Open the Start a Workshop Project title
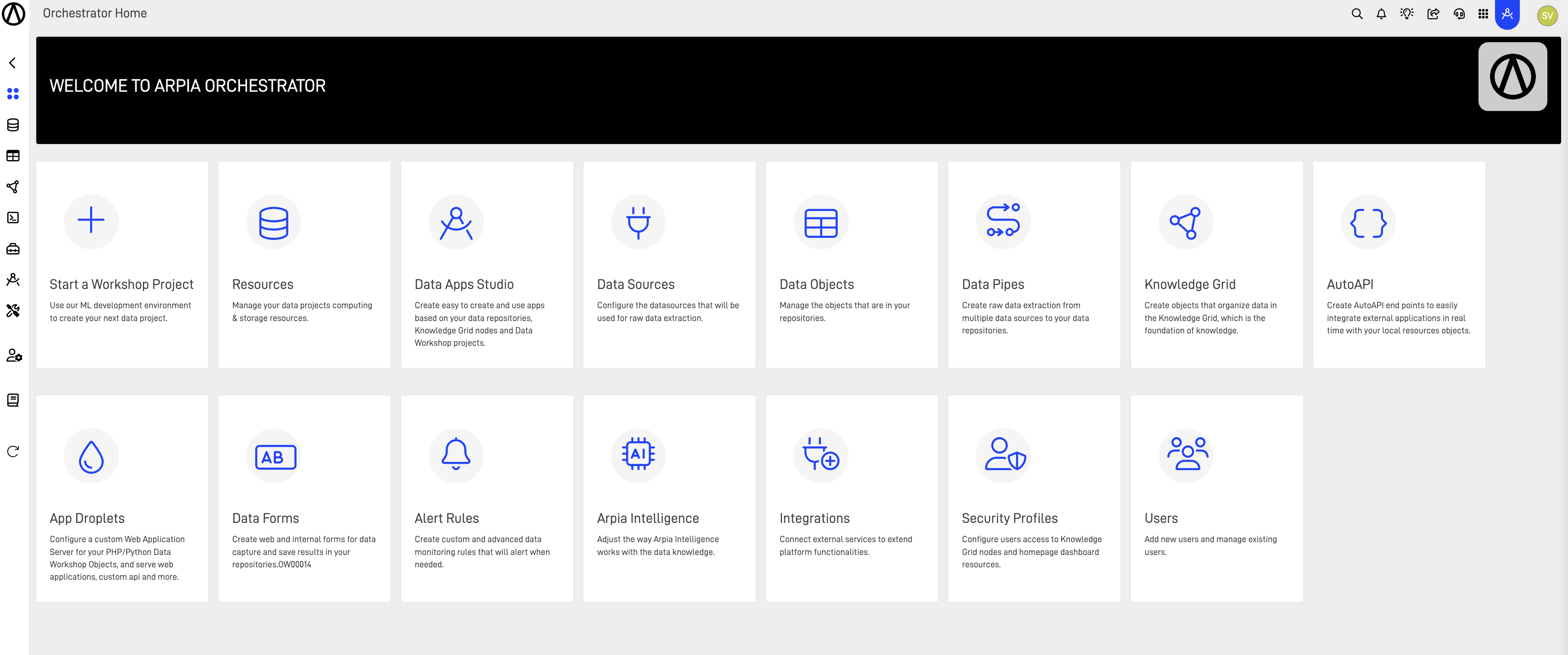 (122, 285)
